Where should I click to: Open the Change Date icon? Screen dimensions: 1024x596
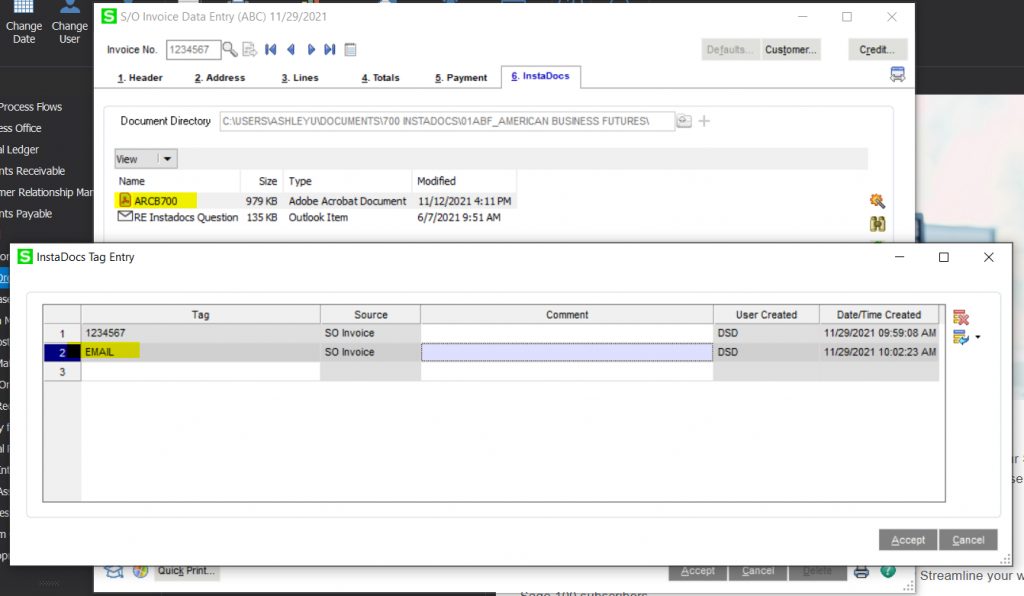tap(24, 22)
